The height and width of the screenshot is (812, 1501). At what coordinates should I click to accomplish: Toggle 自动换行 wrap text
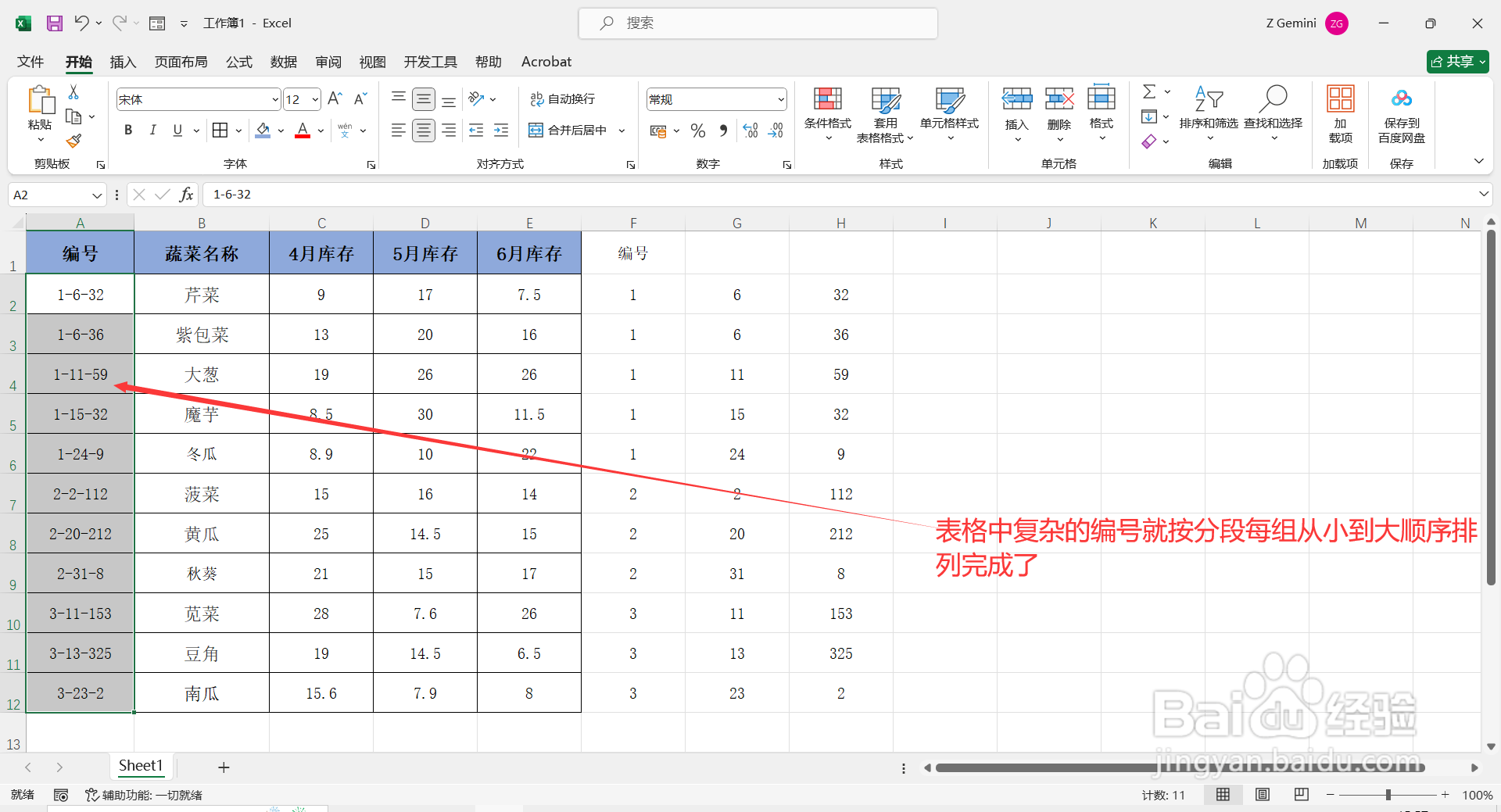[564, 98]
